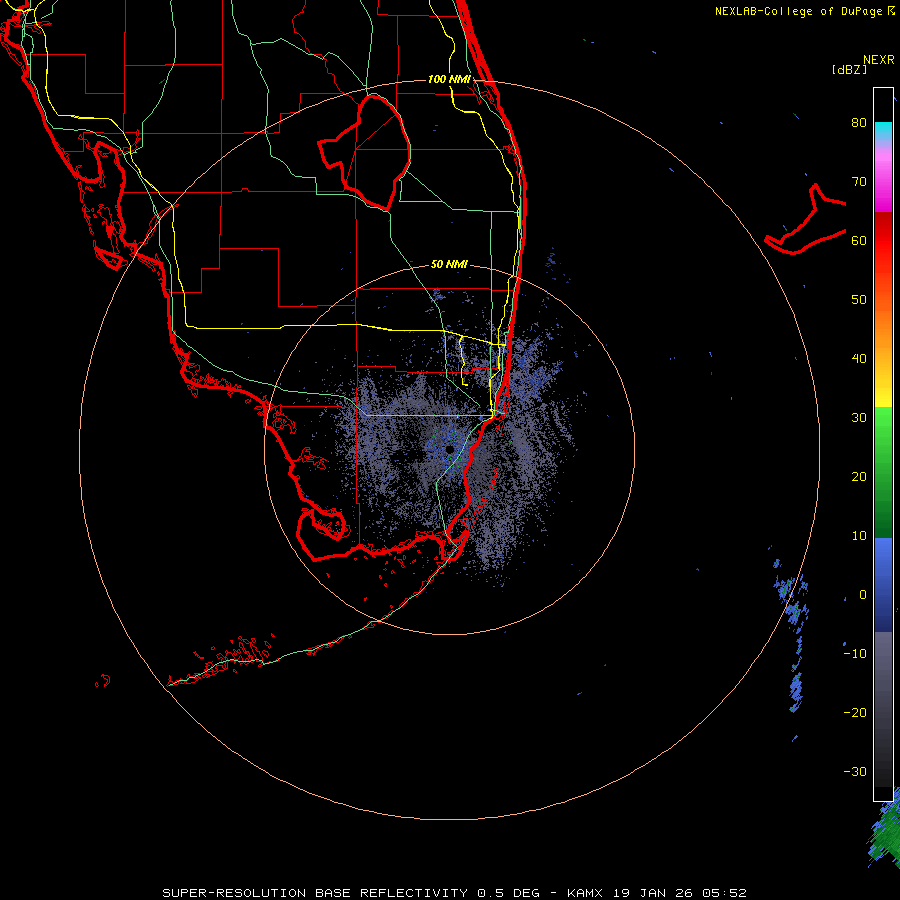Click the -30 value on the dBZ scale

855,772
